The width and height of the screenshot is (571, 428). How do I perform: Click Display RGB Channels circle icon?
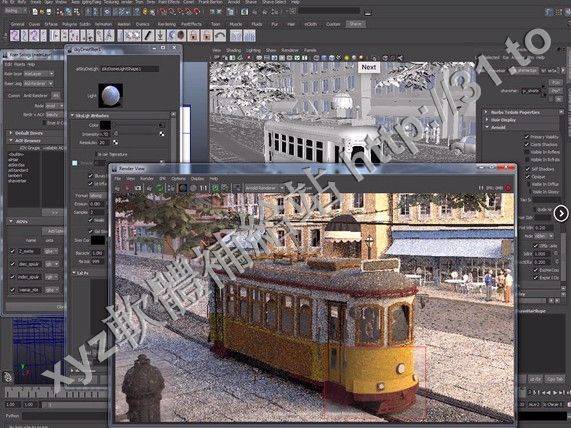click(x=183, y=188)
